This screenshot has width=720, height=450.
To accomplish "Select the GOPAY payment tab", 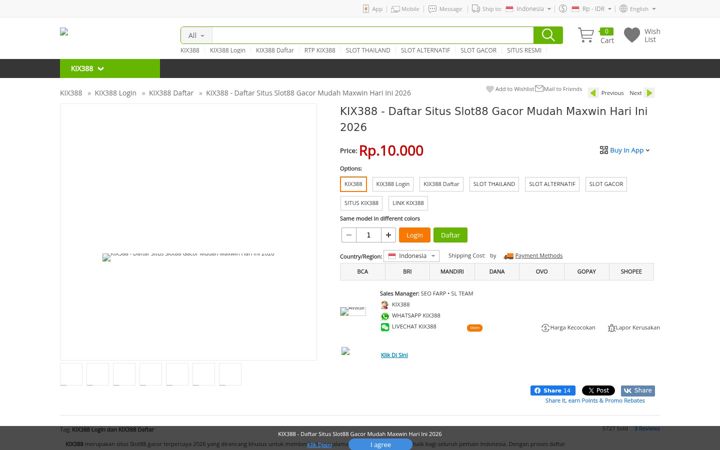I will (x=586, y=272).
